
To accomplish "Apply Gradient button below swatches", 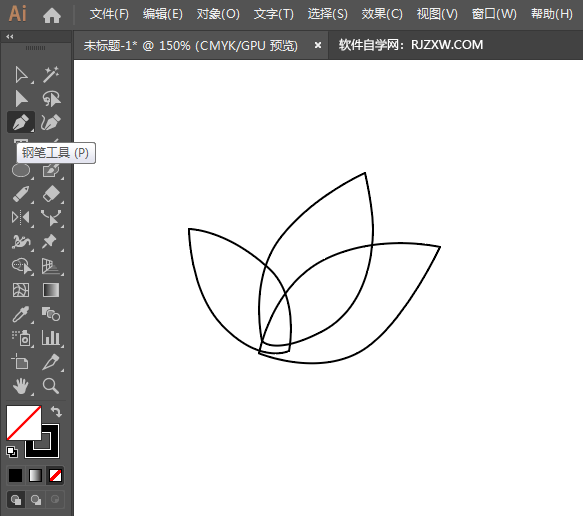I will point(35,475).
